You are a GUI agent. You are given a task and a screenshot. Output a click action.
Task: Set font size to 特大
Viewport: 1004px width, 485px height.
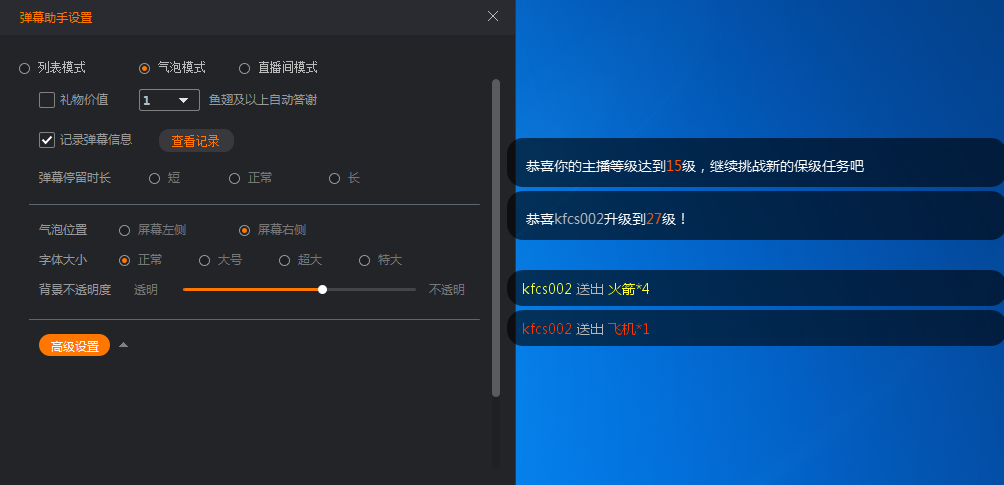pos(364,260)
